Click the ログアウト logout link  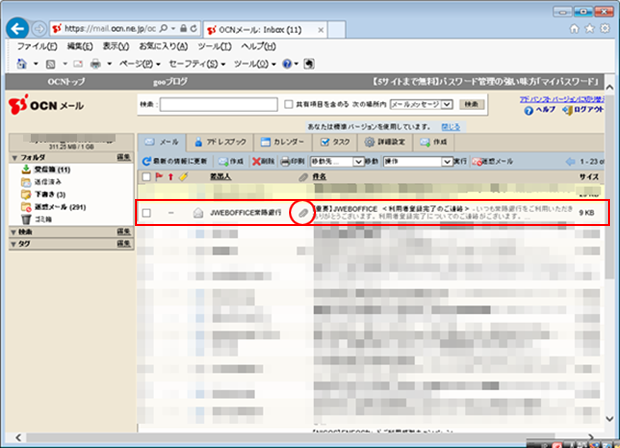[583, 110]
